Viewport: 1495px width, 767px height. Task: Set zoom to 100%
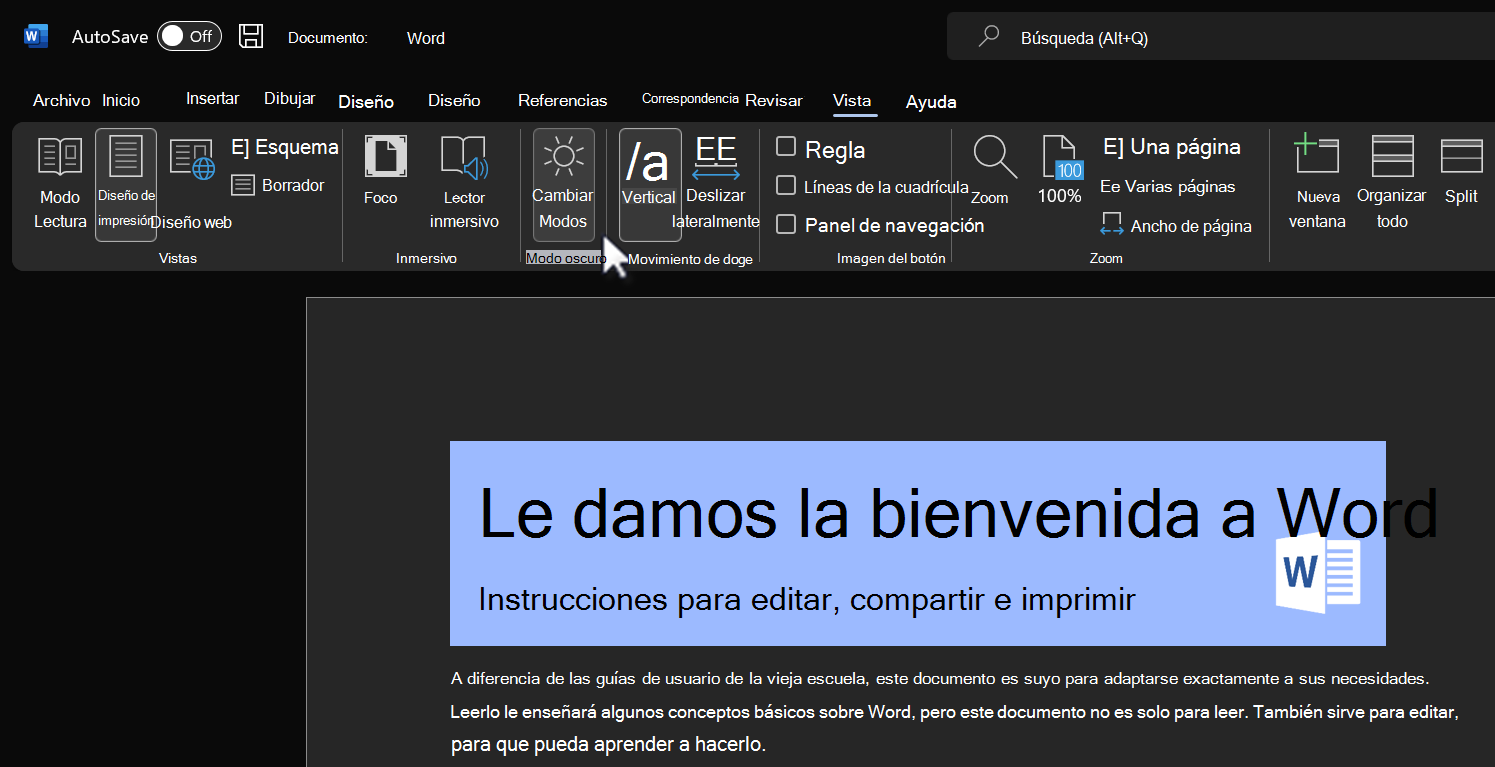[x=1059, y=172]
